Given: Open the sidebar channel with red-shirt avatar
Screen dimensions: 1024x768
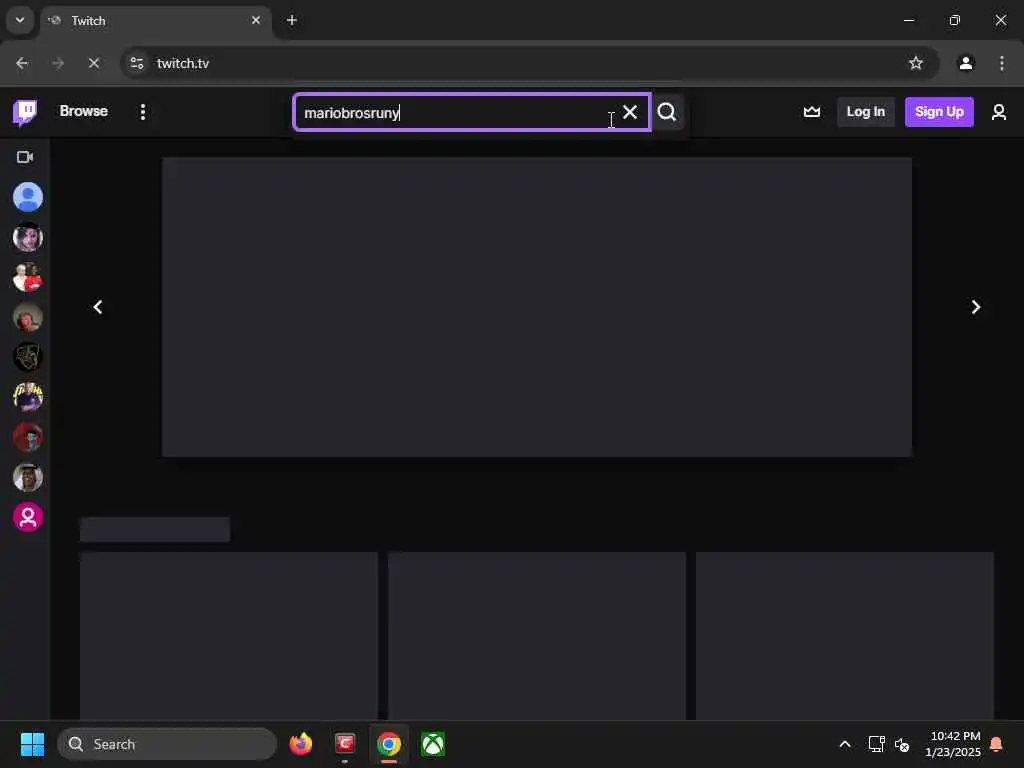Looking at the screenshot, I should (27, 277).
